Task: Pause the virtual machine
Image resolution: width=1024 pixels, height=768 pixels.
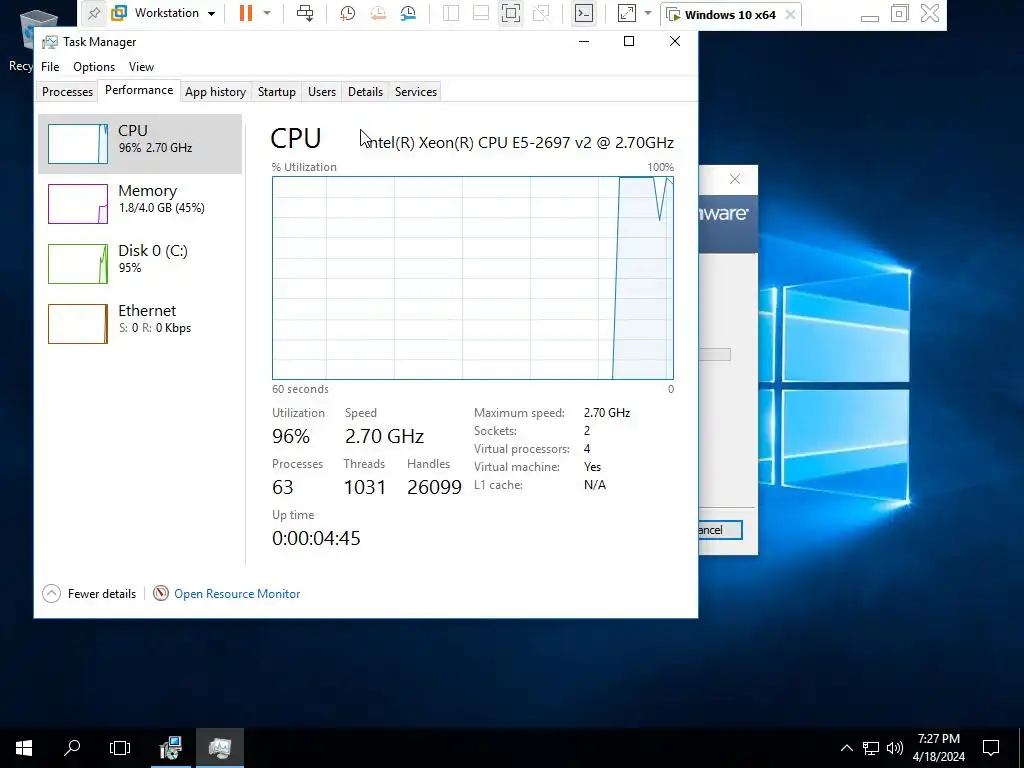Action: tap(246, 13)
